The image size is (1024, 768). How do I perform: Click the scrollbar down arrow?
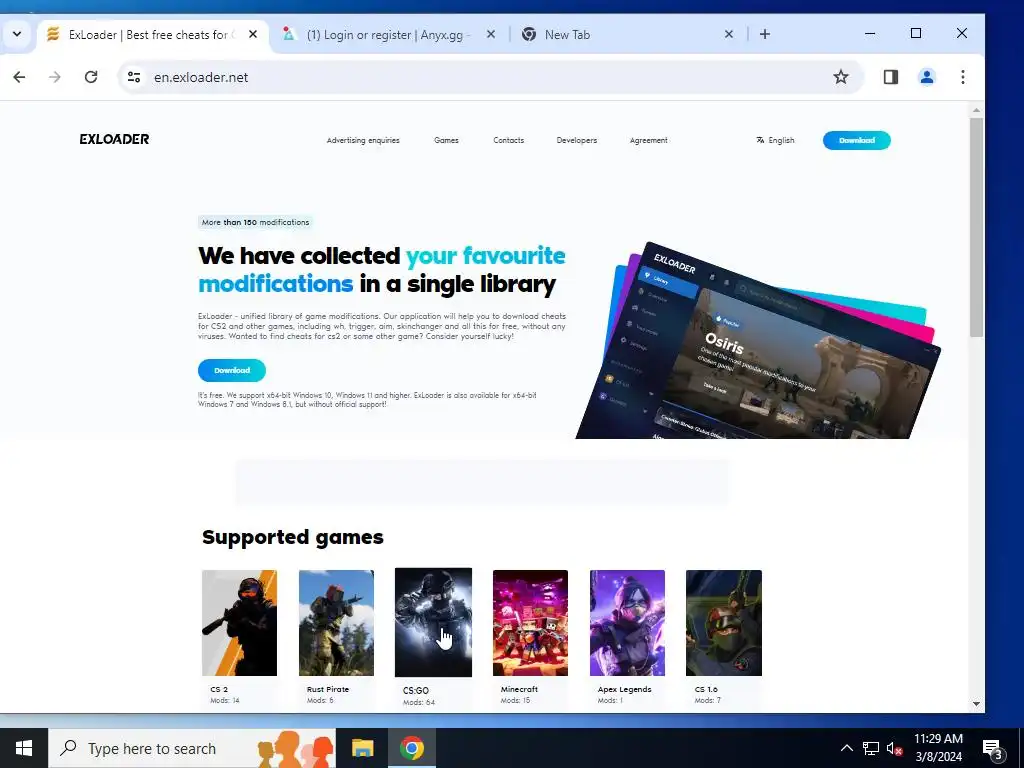(976, 704)
